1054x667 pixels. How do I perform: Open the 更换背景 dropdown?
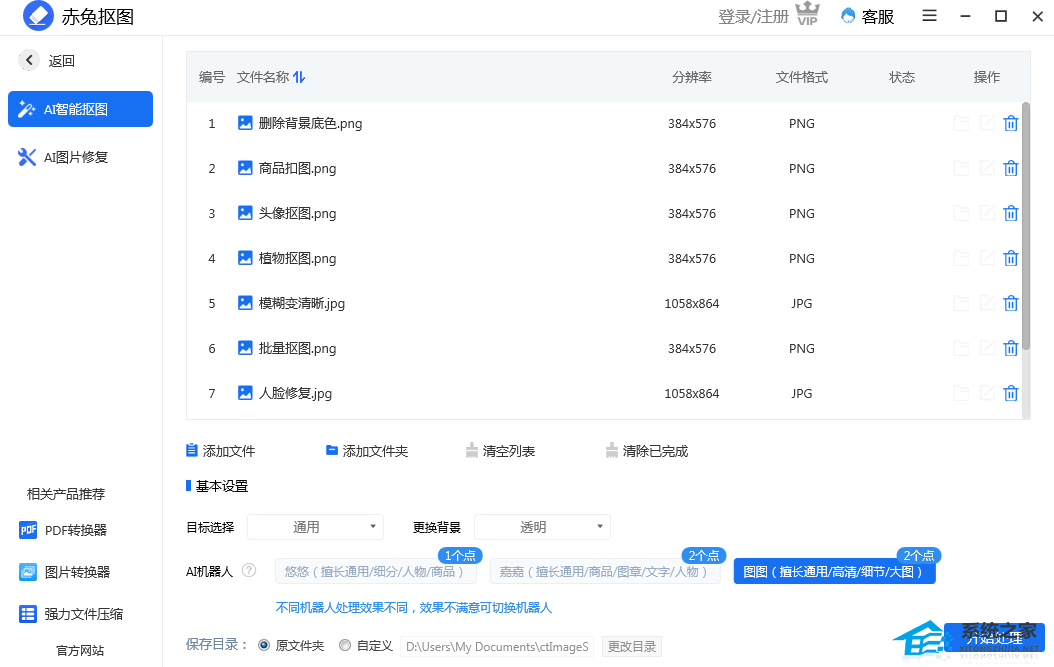541,527
